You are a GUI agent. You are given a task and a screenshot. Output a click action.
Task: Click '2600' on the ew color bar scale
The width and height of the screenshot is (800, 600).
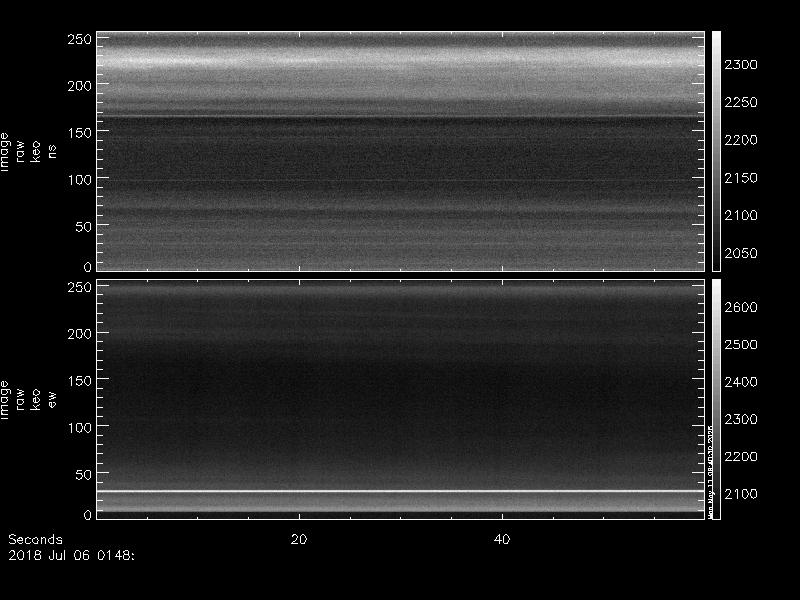tap(741, 307)
